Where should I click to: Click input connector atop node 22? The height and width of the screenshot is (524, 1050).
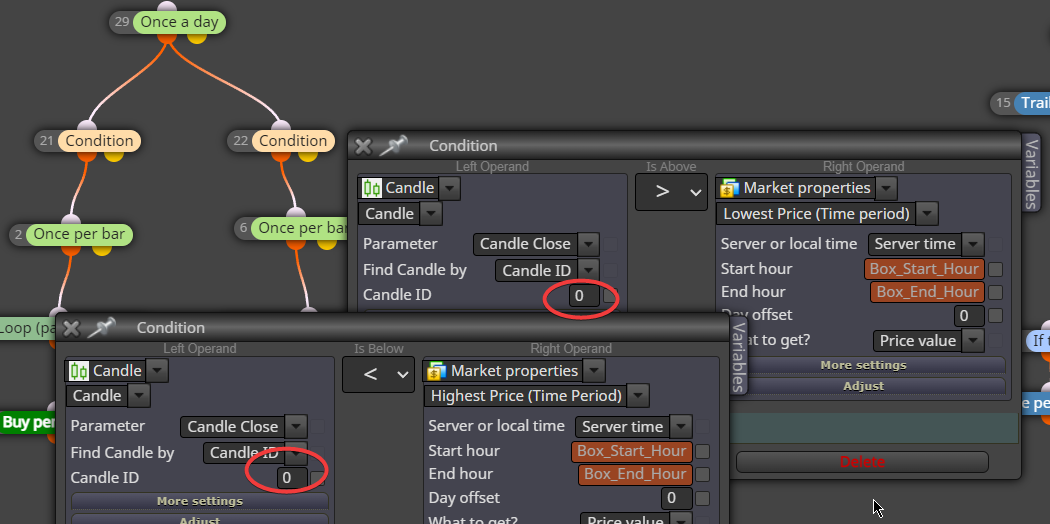tap(281, 126)
